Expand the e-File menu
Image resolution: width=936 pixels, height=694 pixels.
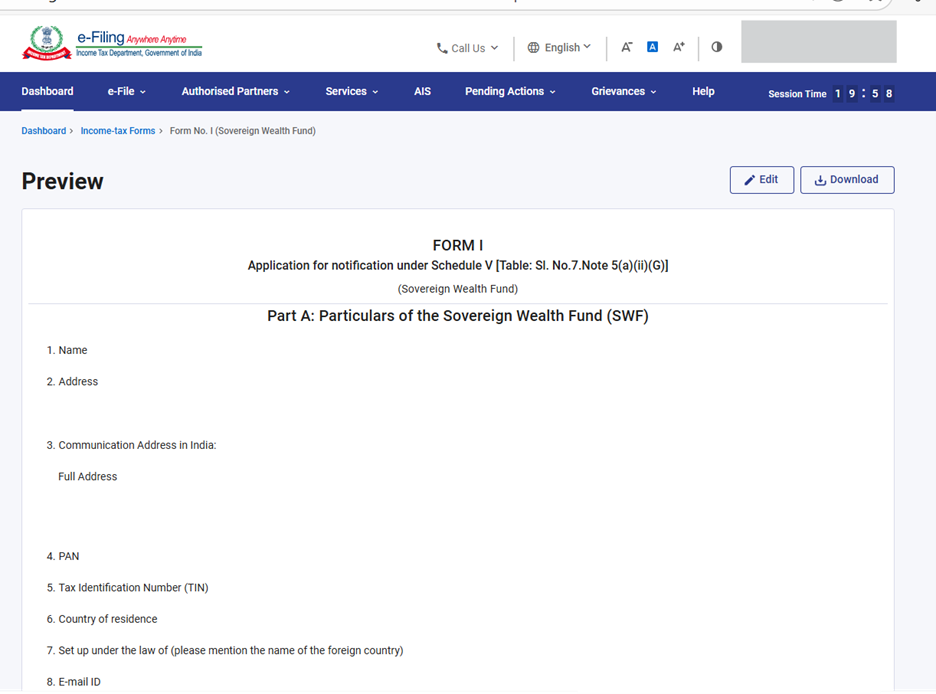[x=126, y=92]
